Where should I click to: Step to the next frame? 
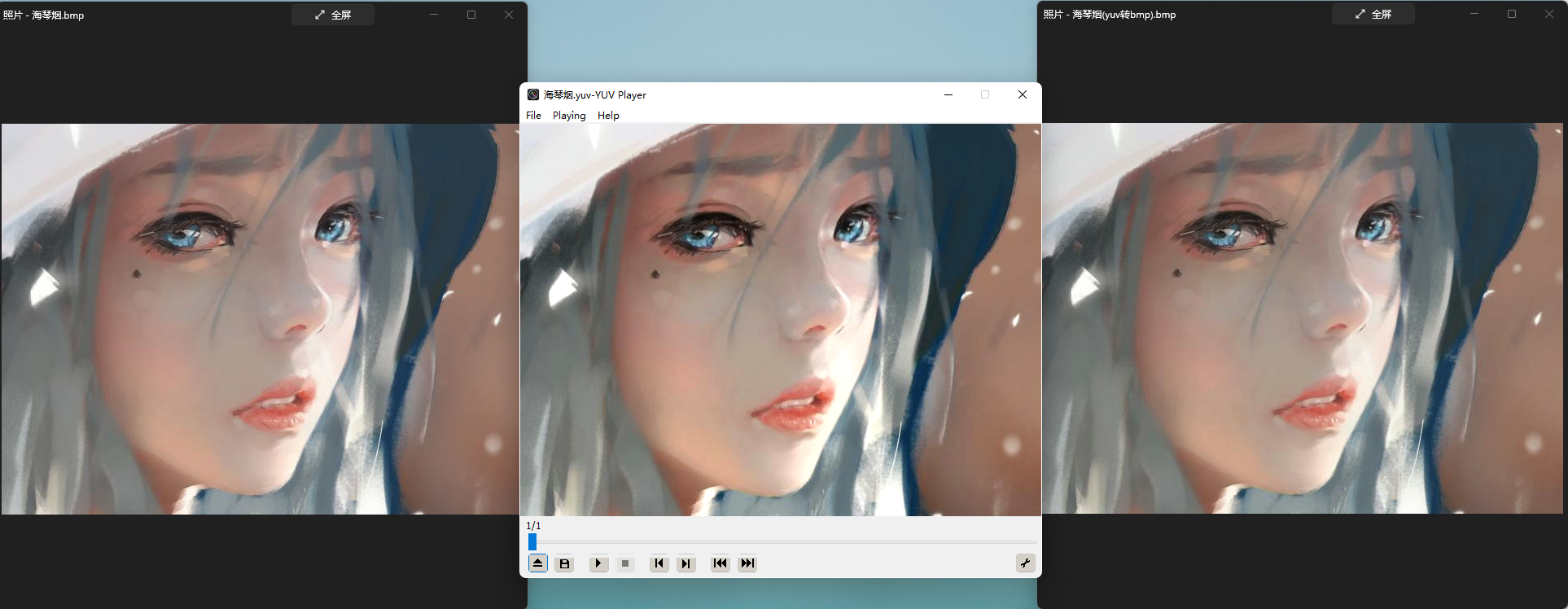pyautogui.click(x=686, y=563)
